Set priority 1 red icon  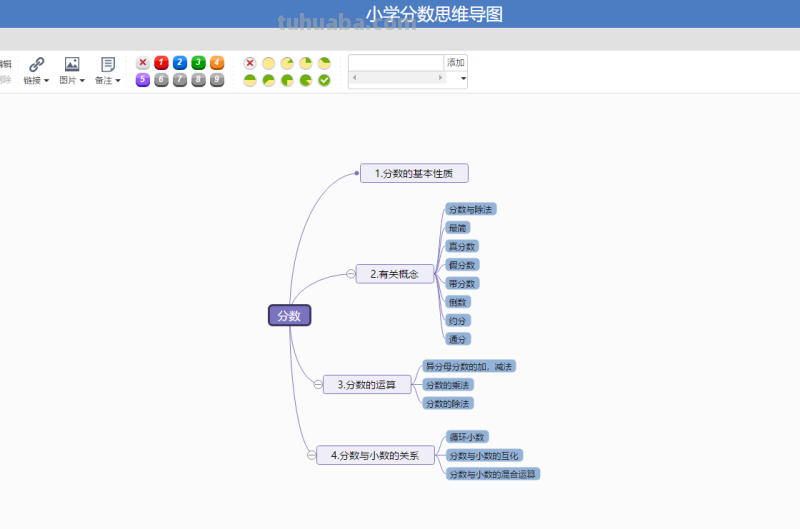pyautogui.click(x=161, y=63)
